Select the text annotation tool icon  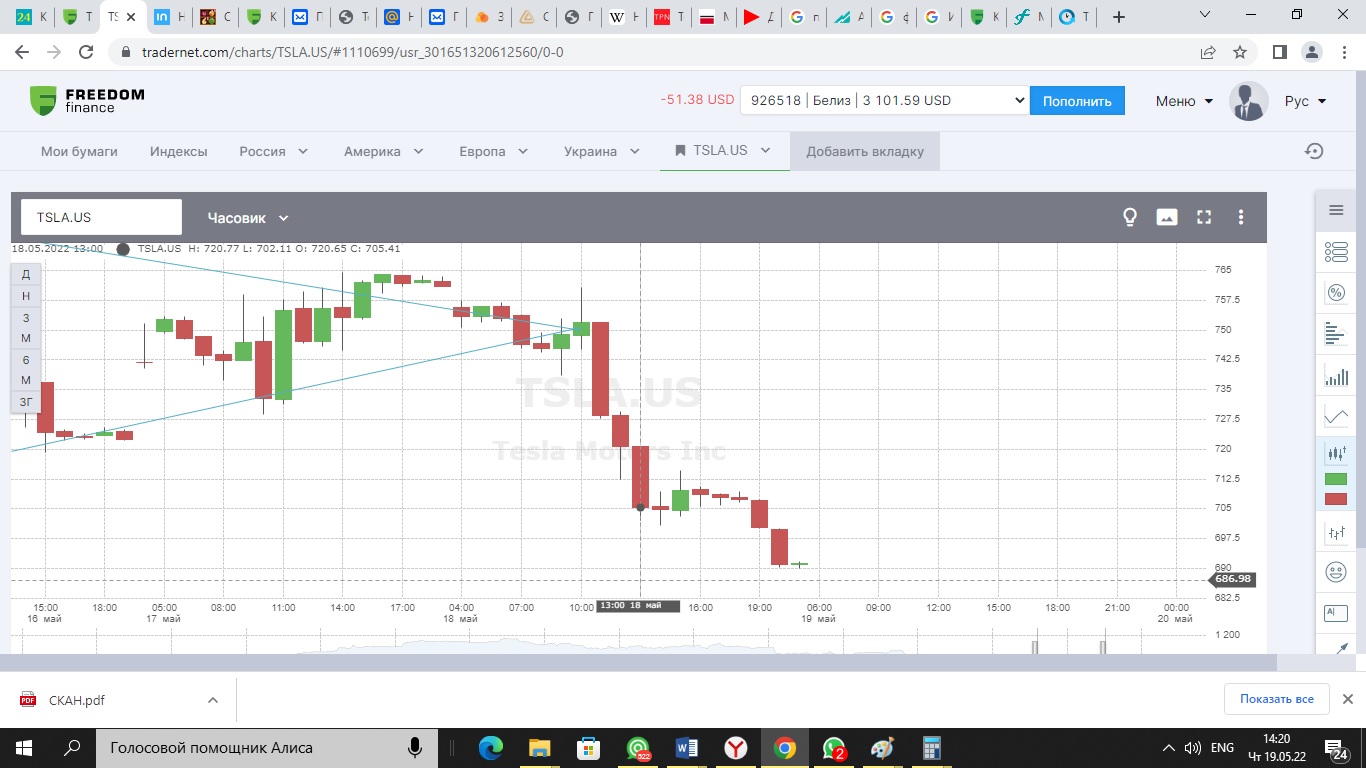click(x=1336, y=613)
